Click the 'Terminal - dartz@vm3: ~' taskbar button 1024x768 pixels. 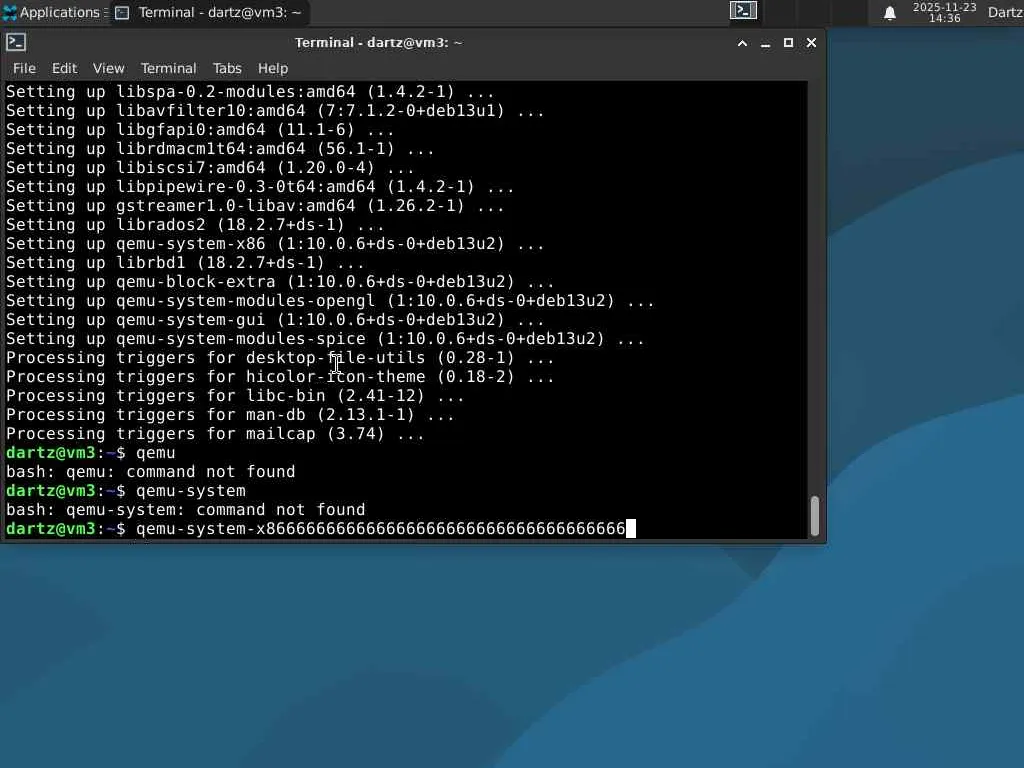click(x=209, y=13)
